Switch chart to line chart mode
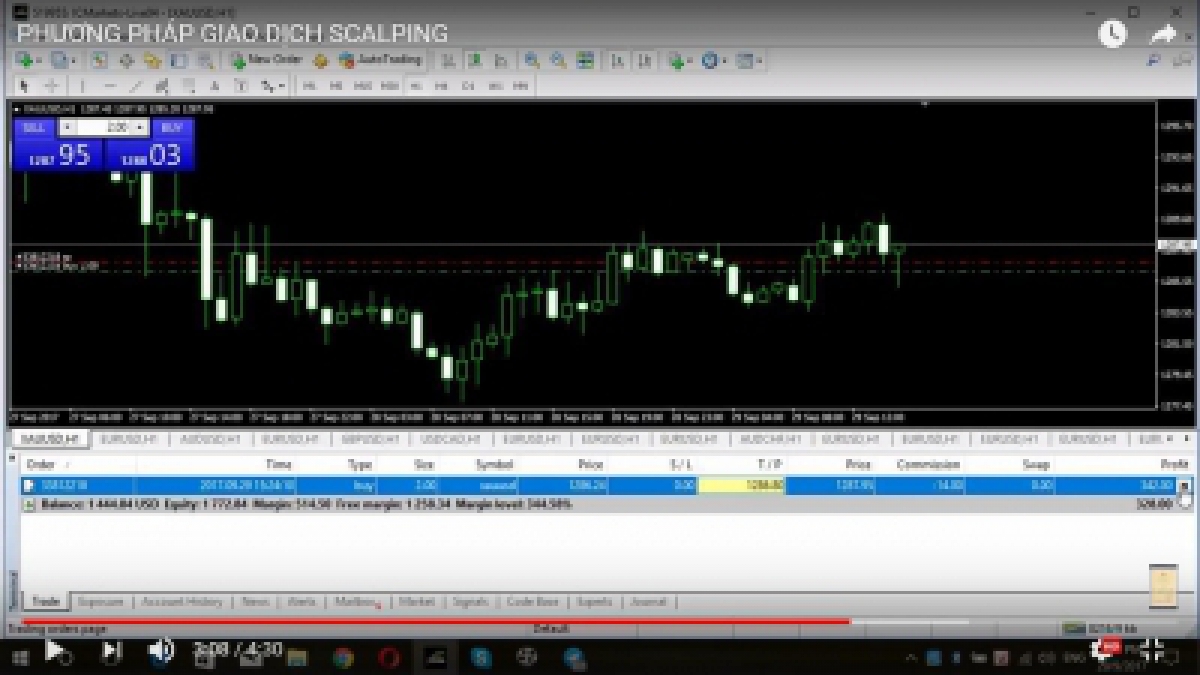Viewport: 1200px width, 675px height. [501, 61]
